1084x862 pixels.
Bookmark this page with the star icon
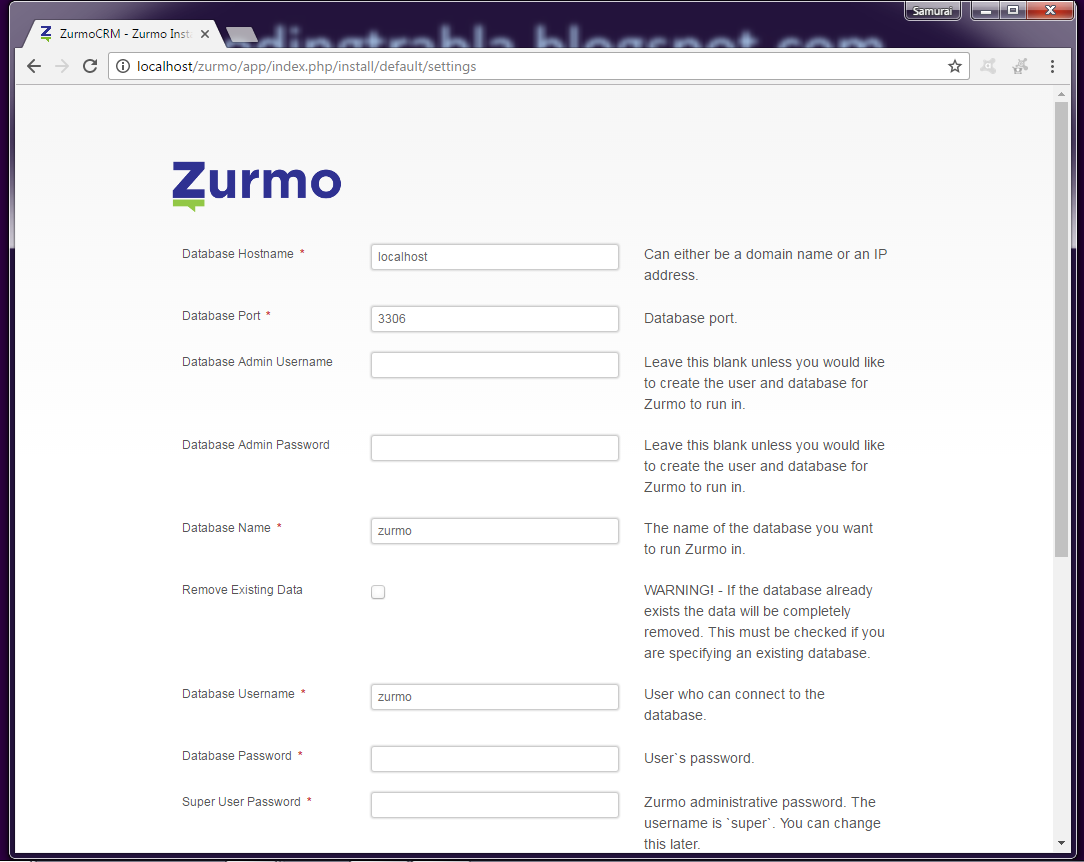(955, 66)
